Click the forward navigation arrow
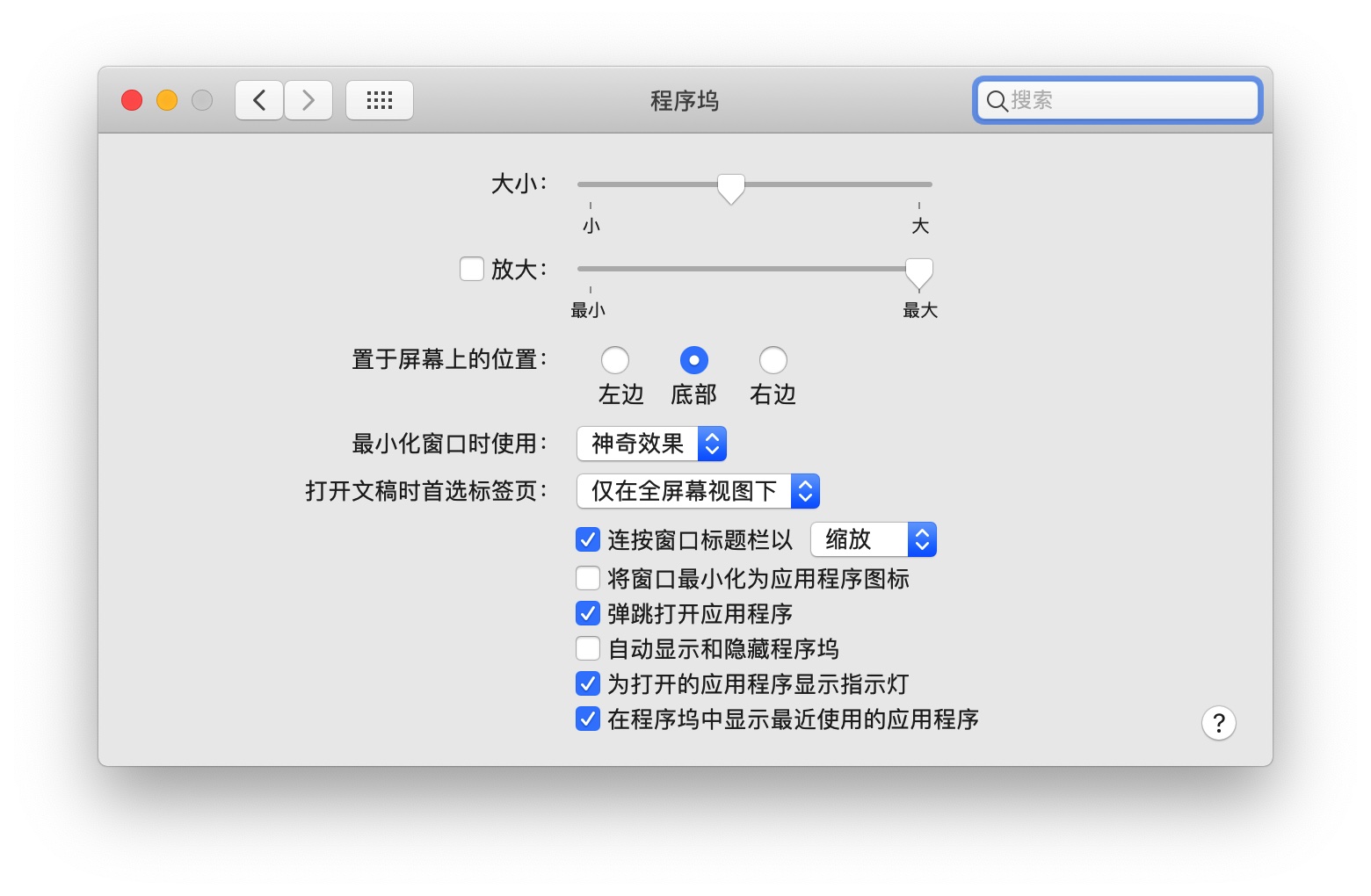1371x896 pixels. (308, 100)
